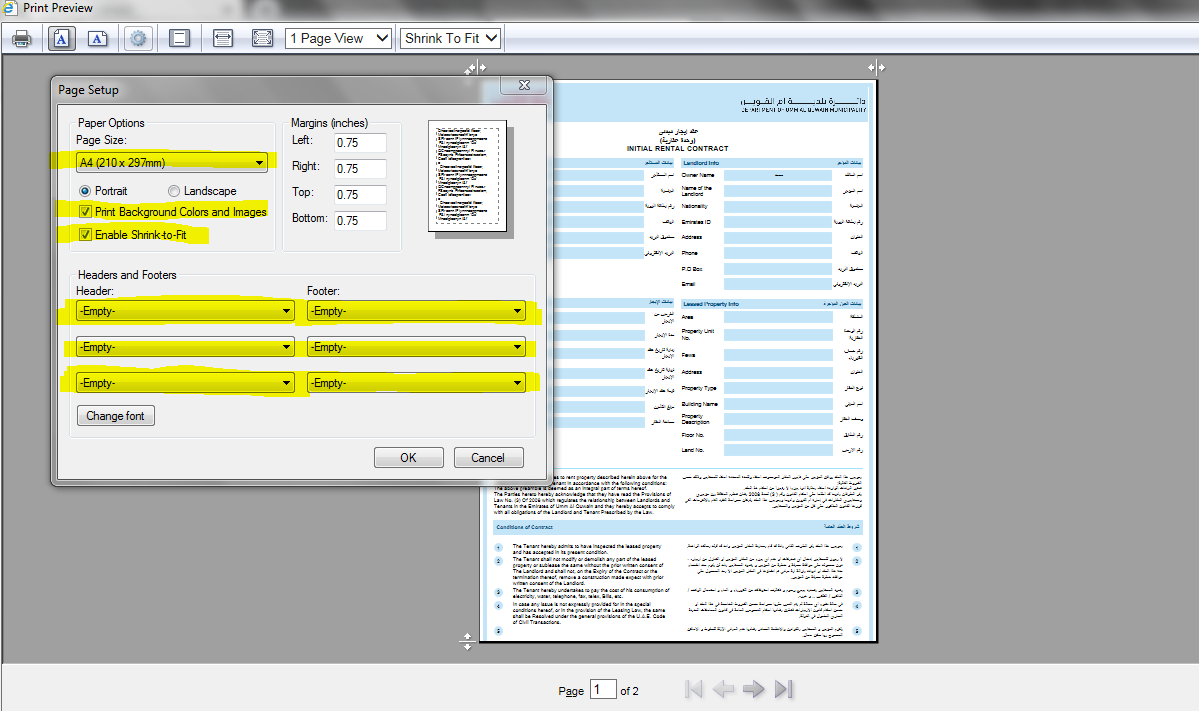The width and height of the screenshot is (1199, 711).
Task: Toggle headers and footers toolbar icon
Action: coord(179,38)
